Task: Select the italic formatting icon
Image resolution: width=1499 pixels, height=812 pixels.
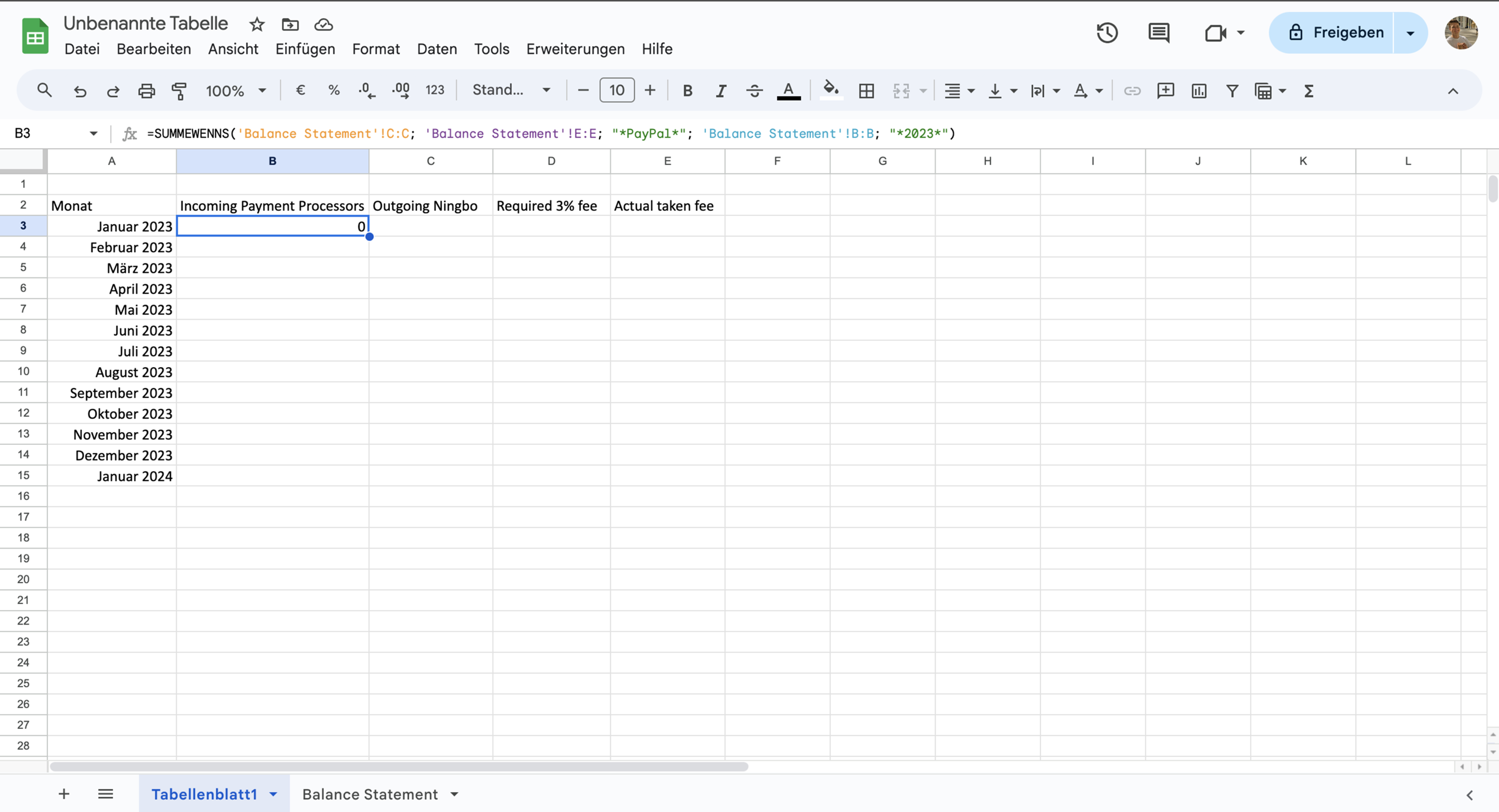Action: click(x=720, y=90)
